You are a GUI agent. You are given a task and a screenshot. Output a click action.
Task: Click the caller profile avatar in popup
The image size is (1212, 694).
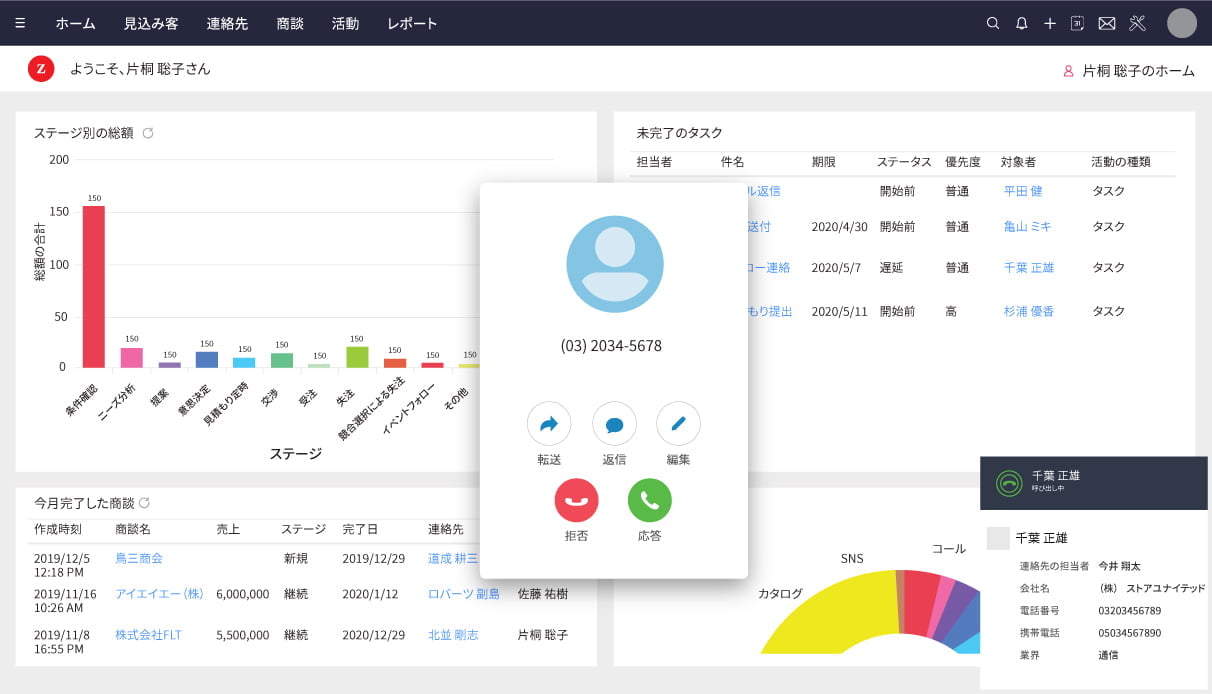click(x=615, y=264)
